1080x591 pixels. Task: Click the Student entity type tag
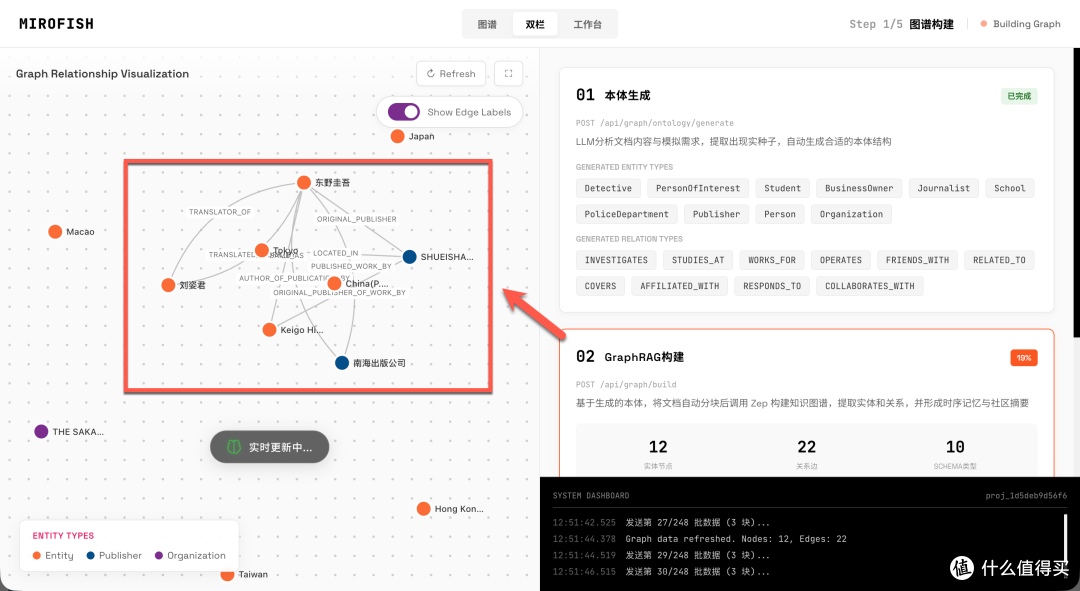[x=782, y=188]
